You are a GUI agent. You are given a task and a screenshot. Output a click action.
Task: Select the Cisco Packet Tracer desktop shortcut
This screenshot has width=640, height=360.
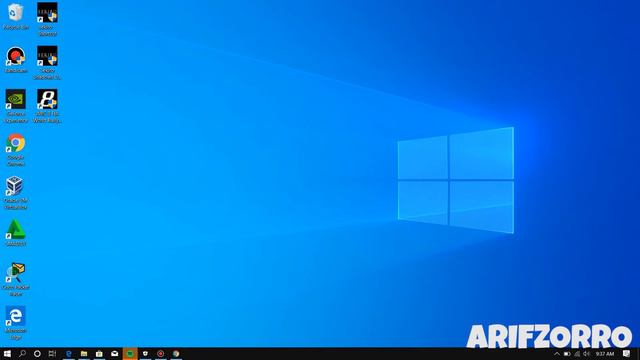[16, 279]
